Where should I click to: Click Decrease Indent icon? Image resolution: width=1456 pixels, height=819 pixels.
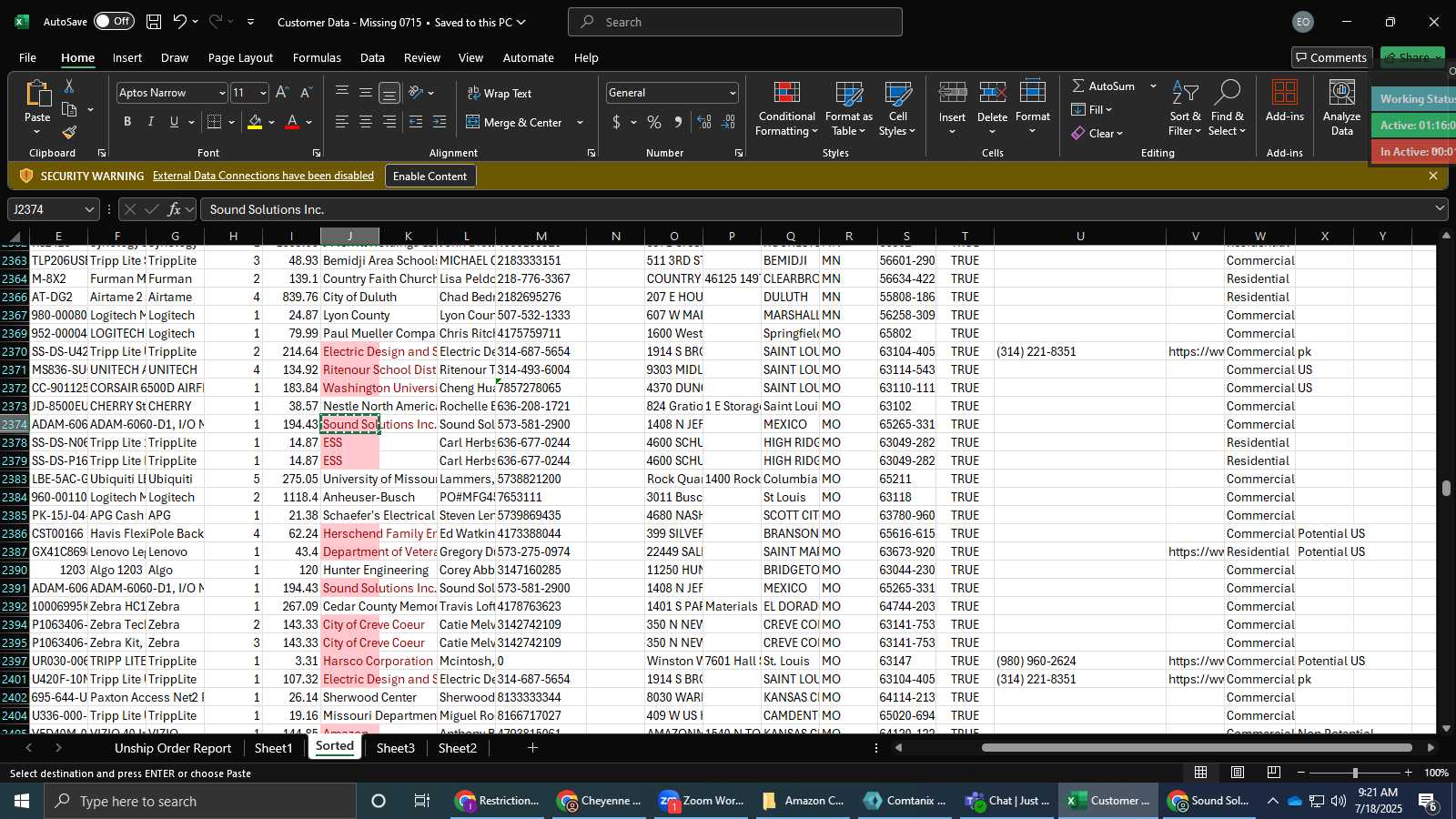(x=416, y=122)
